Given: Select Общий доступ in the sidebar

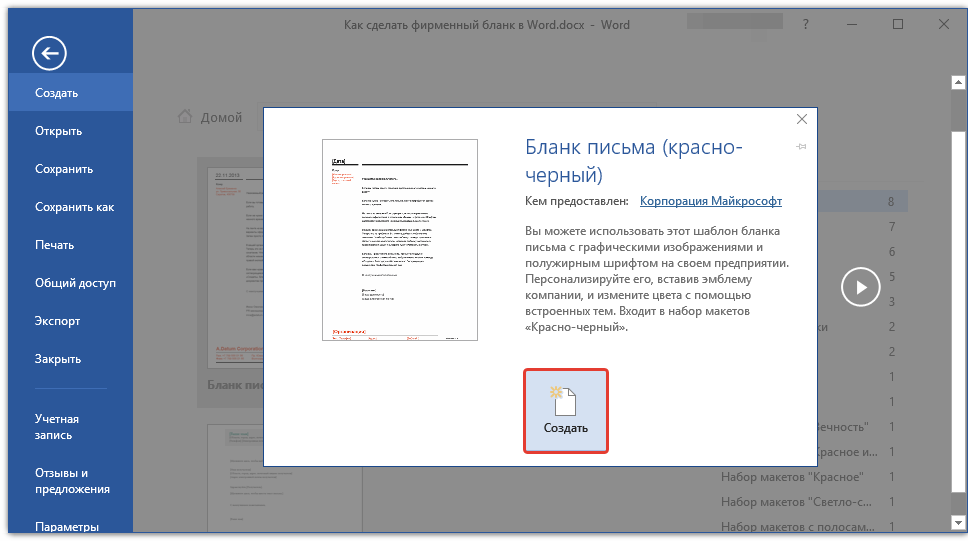Looking at the screenshot, I should point(75,283).
